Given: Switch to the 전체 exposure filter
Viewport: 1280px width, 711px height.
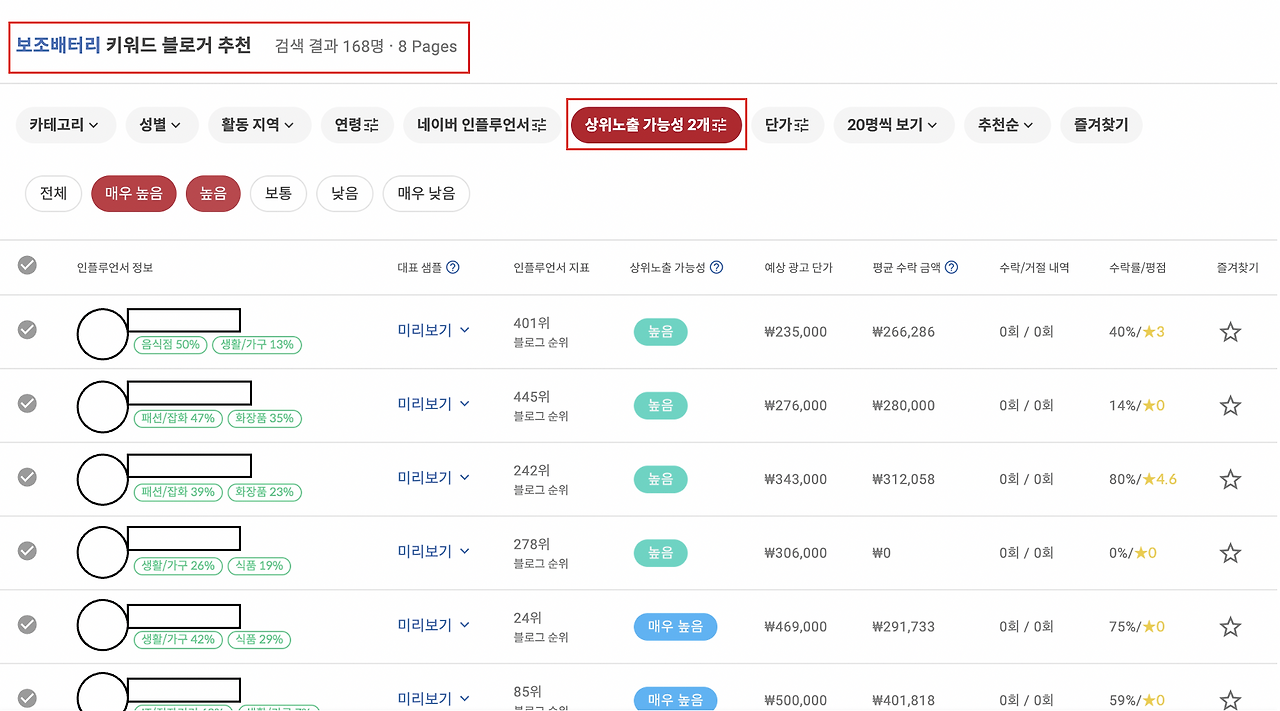Looking at the screenshot, I should point(53,193).
